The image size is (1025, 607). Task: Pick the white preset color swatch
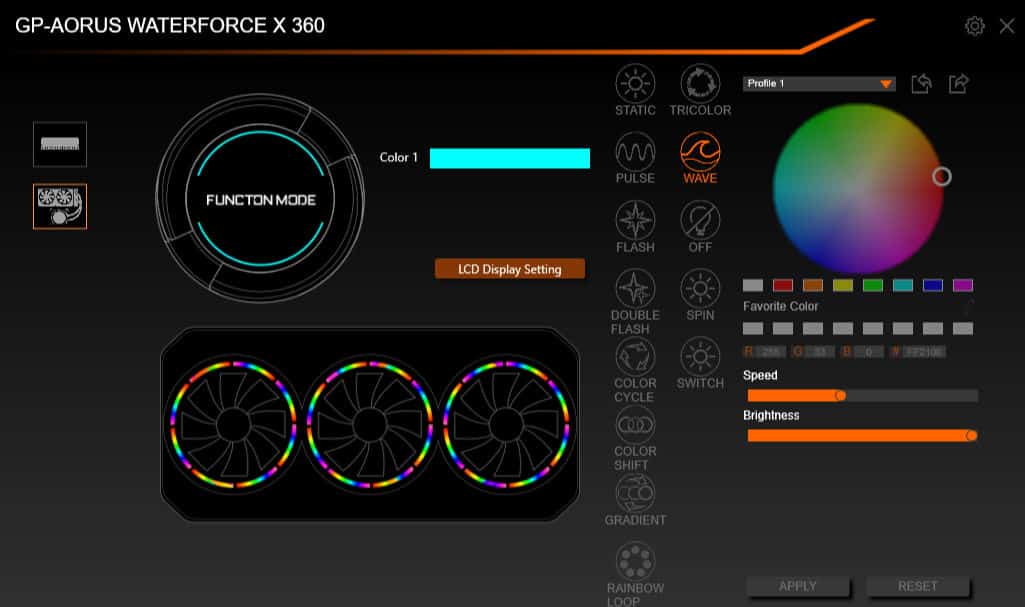click(753, 286)
